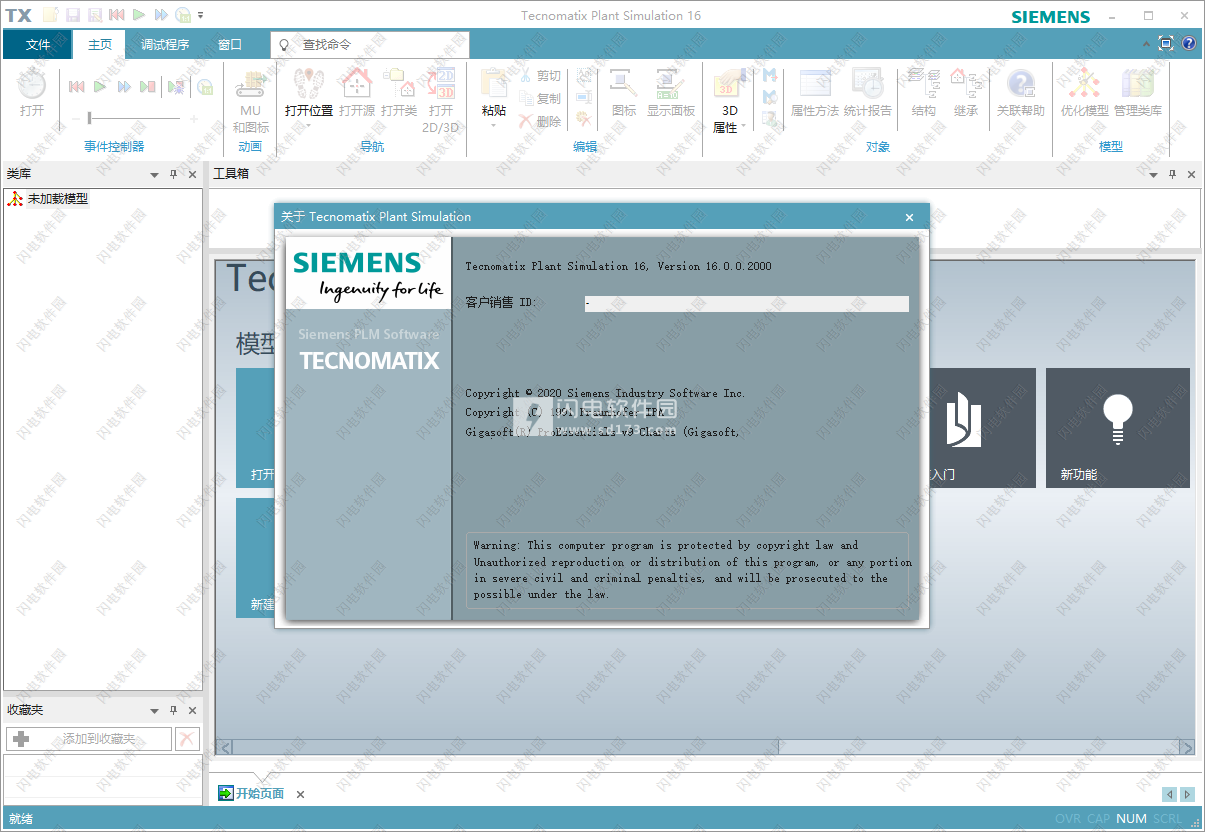Image resolution: width=1205 pixels, height=832 pixels.
Task: Open the 收藏夹 panel dropdown arrow
Action: click(154, 711)
